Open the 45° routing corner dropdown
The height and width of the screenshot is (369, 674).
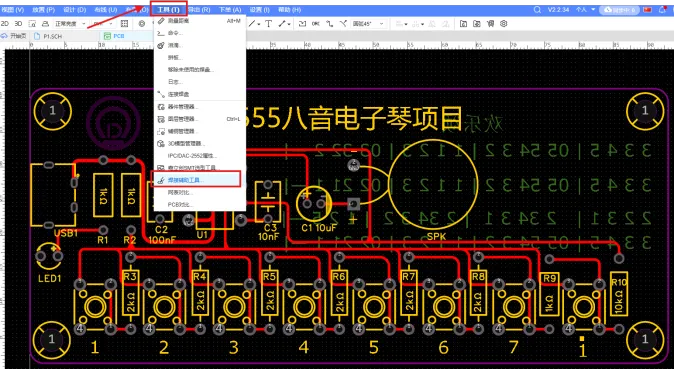point(368,24)
